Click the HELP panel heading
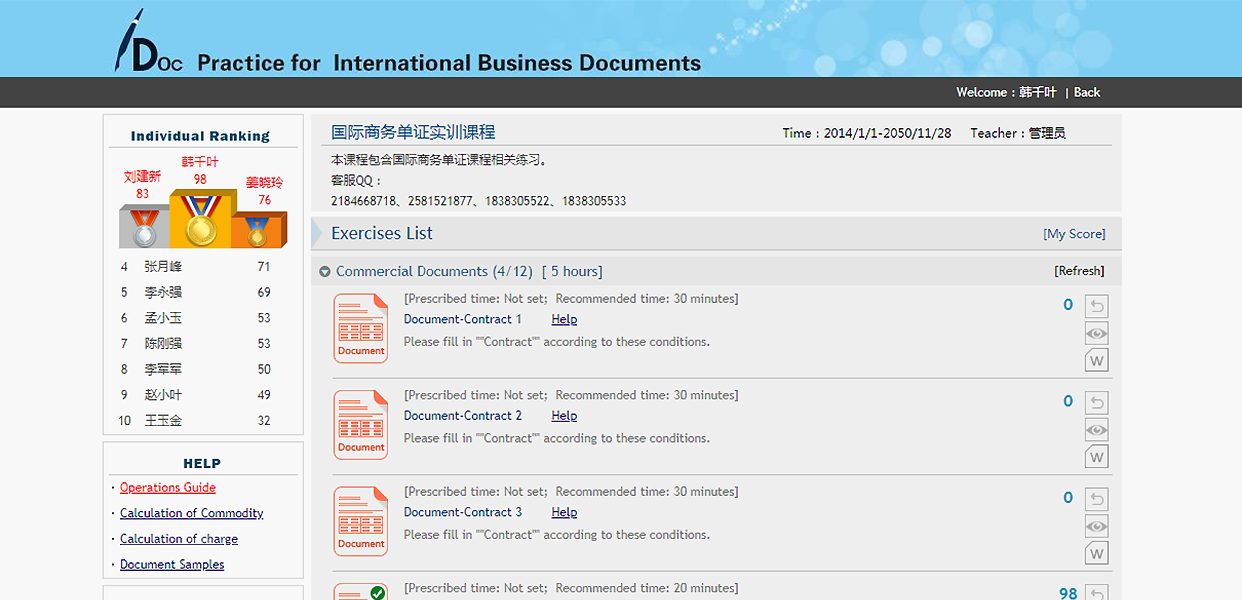 tap(202, 463)
